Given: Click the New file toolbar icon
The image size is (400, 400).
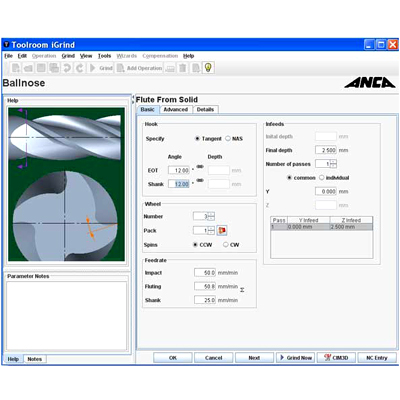Looking at the screenshot, I should (x=16, y=68).
